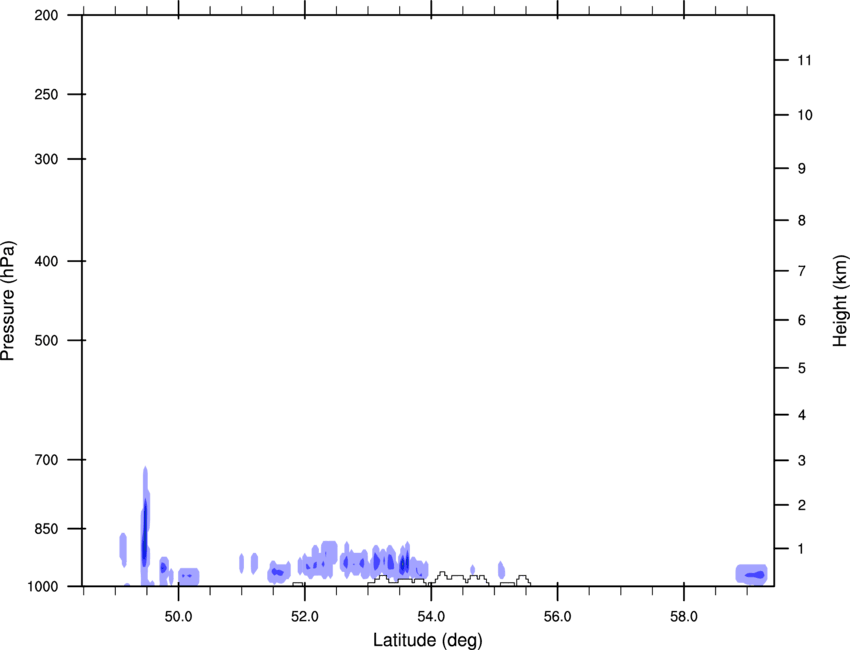Click the terrain outline peak near 55.5 latitude
Screen dimensions: 850x650
click(x=523, y=580)
